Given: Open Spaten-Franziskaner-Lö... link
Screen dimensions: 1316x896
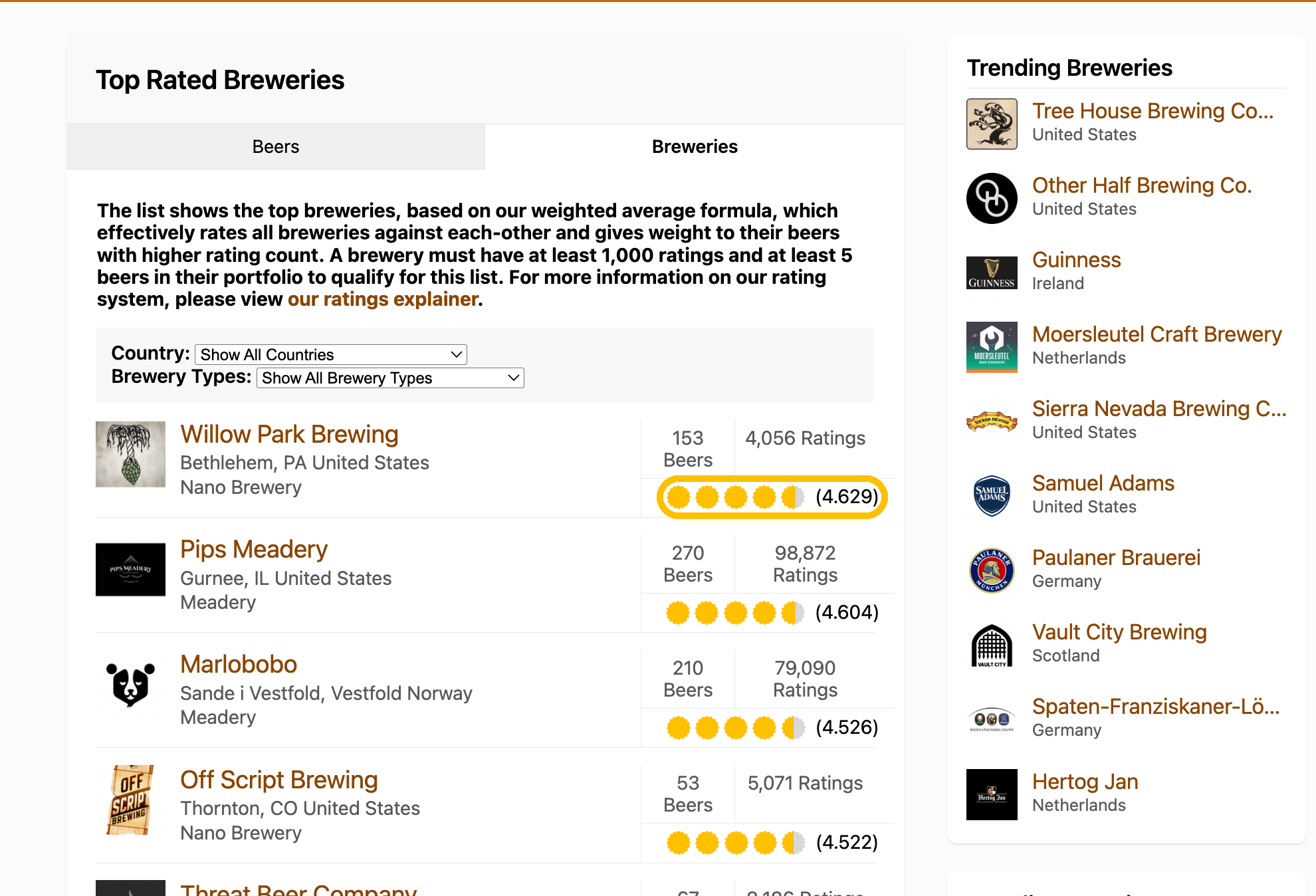Looking at the screenshot, I should (x=1156, y=707).
